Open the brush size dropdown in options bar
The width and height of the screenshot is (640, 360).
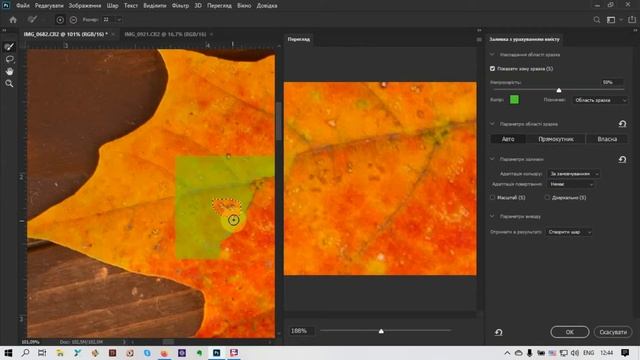pos(119,20)
